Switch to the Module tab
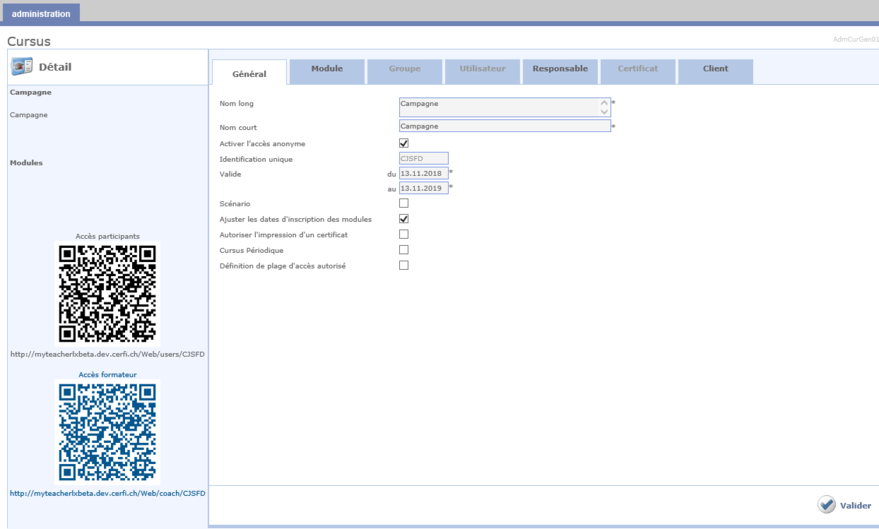 [326, 70]
